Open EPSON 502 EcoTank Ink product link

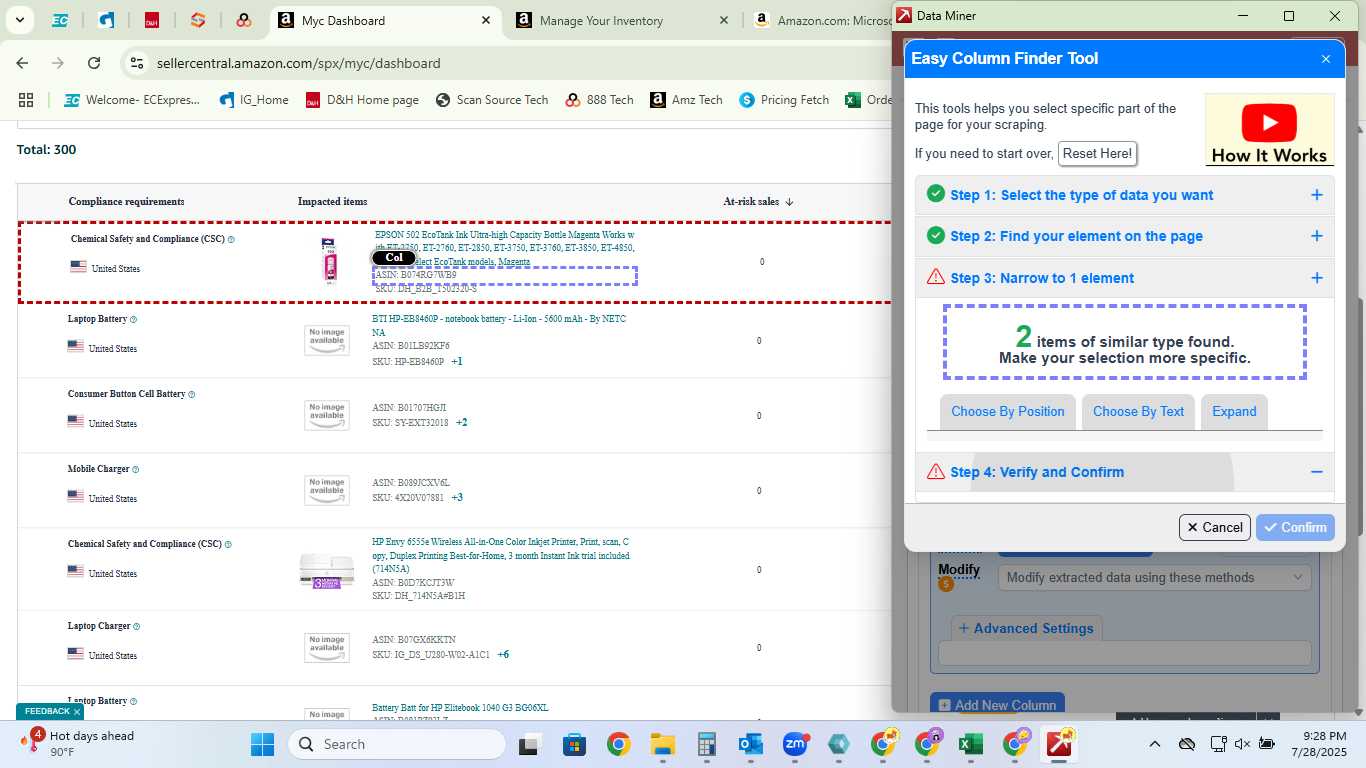[505, 248]
